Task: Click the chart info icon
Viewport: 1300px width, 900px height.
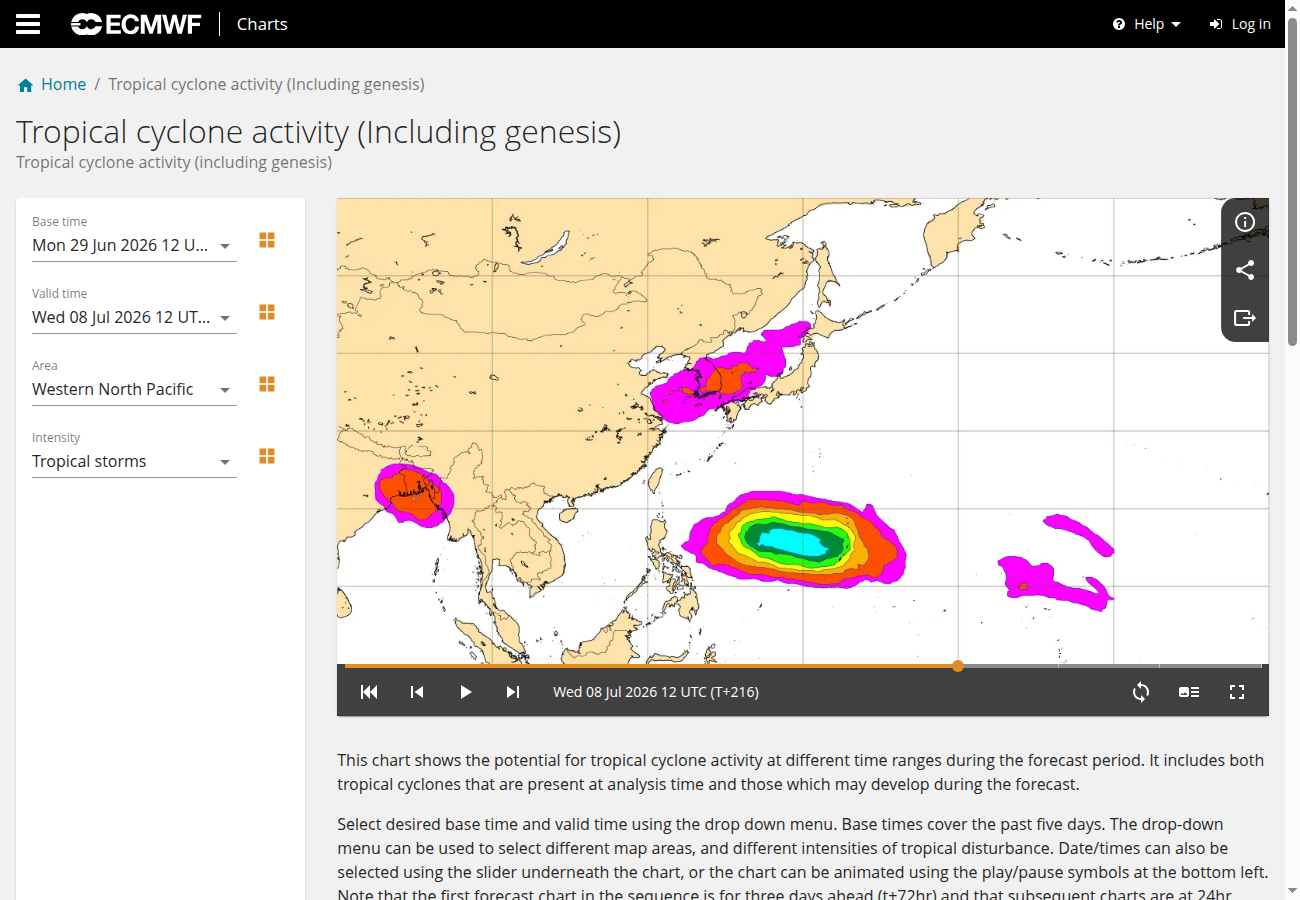Action: (1245, 222)
